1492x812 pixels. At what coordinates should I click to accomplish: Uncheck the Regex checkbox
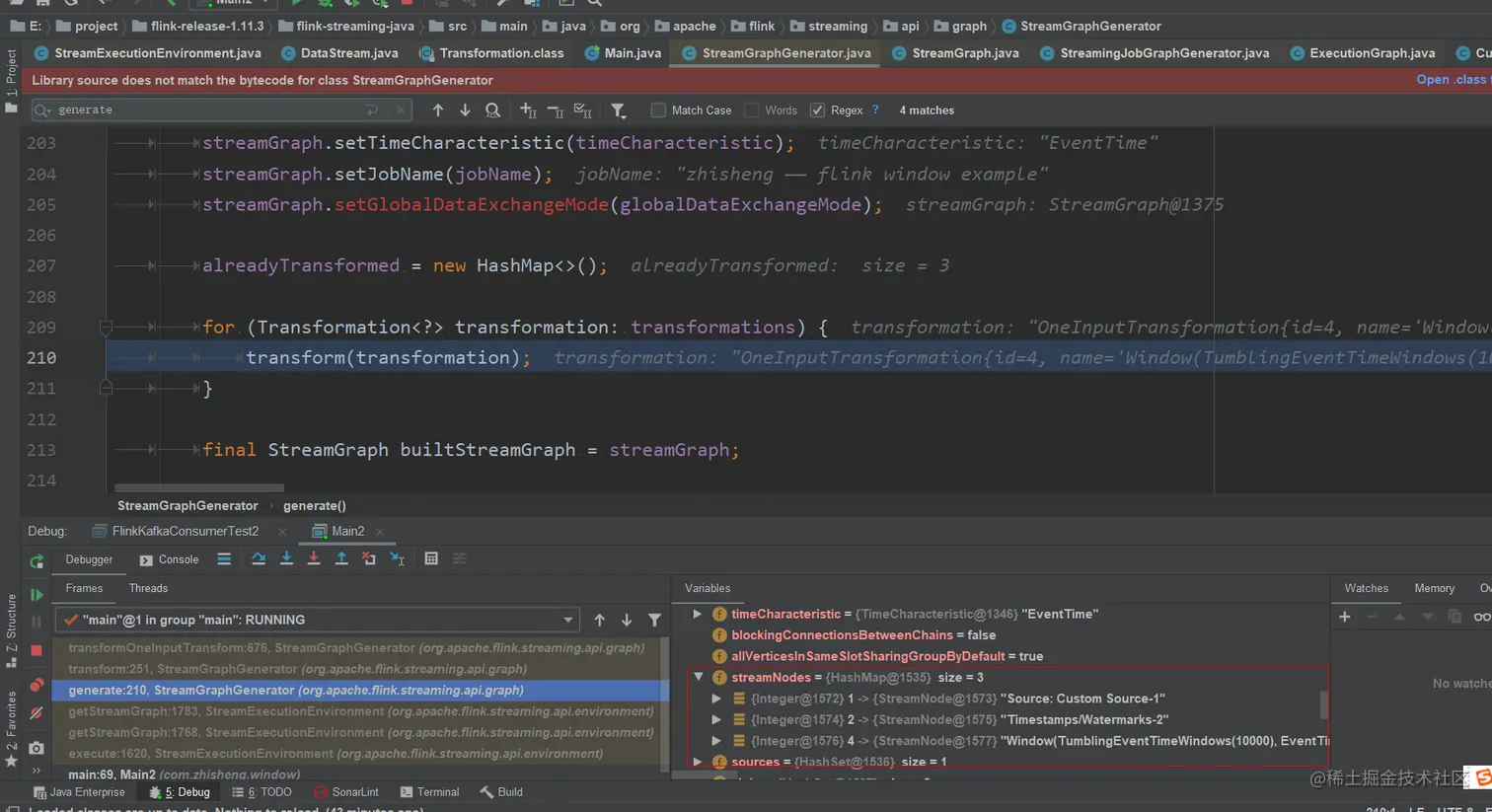(x=817, y=111)
